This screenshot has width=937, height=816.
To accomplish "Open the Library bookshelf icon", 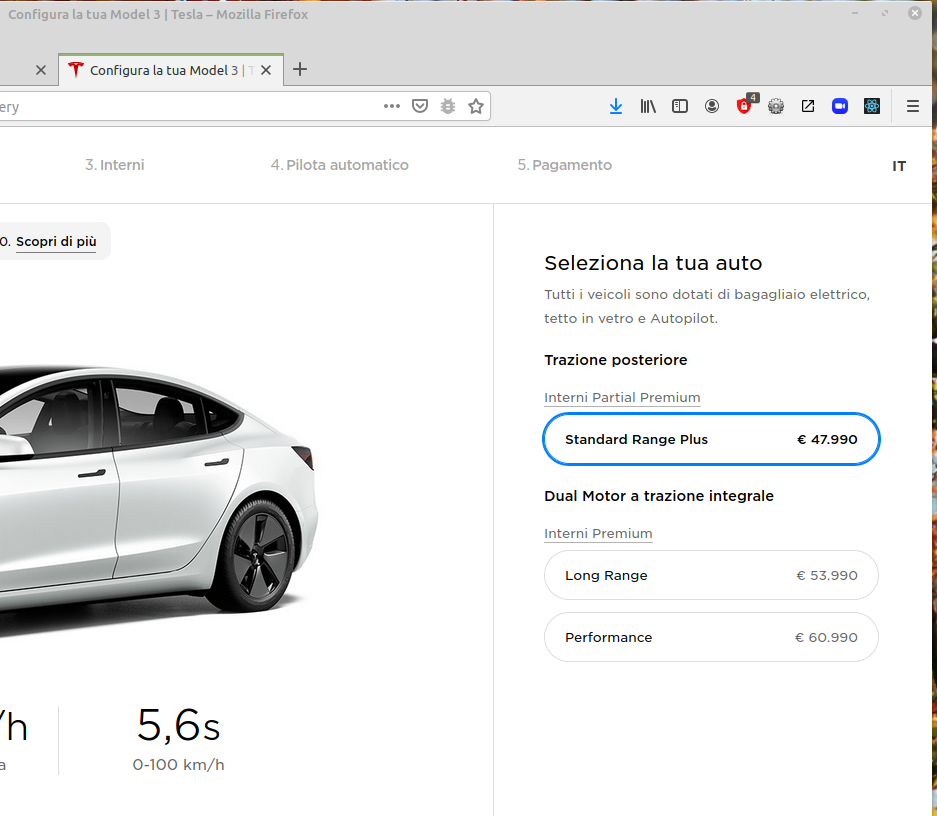I will point(648,106).
